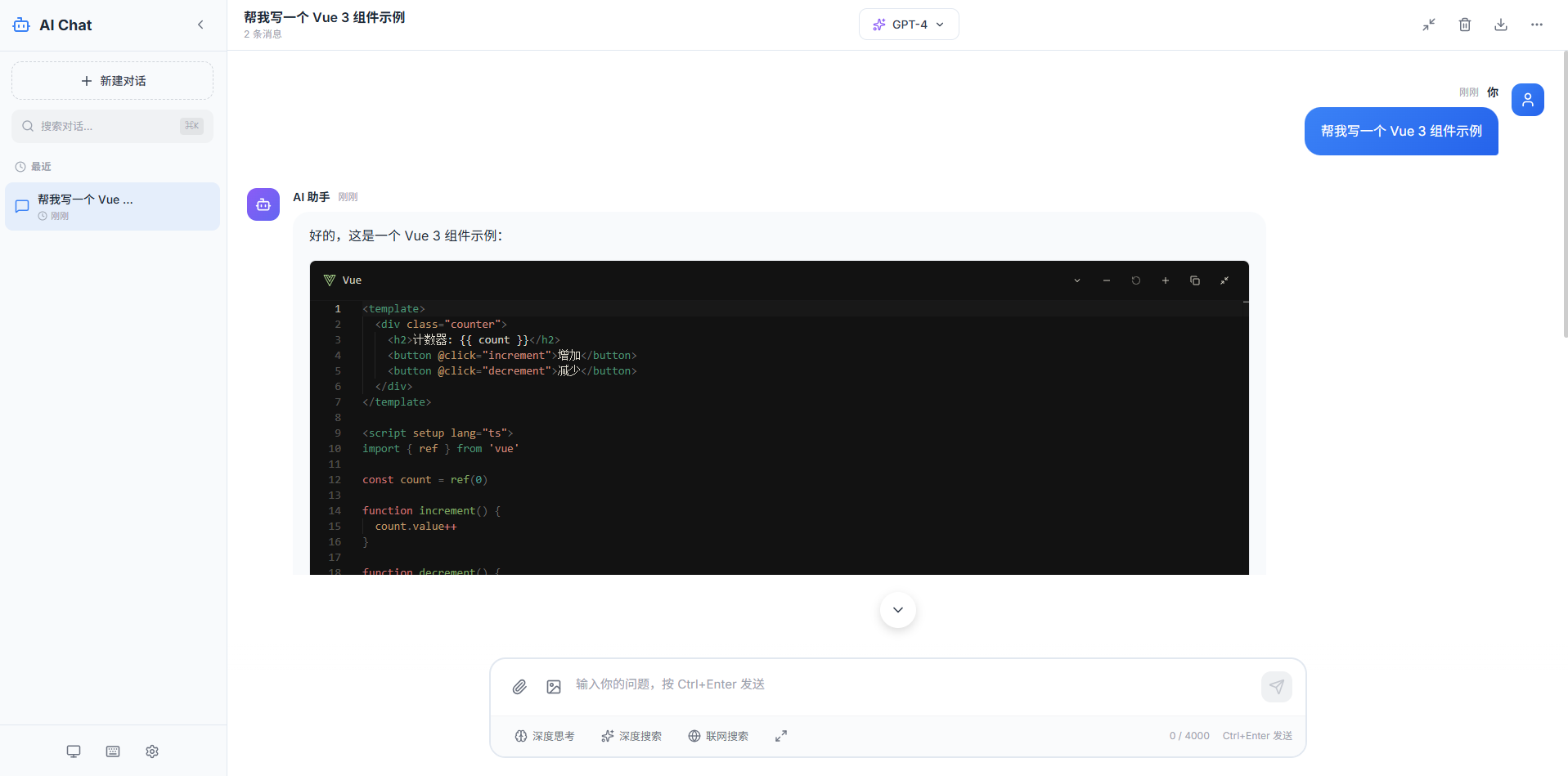This screenshot has width=1568, height=776.
Task: Open the more options ellipsis menu
Action: tap(1536, 25)
